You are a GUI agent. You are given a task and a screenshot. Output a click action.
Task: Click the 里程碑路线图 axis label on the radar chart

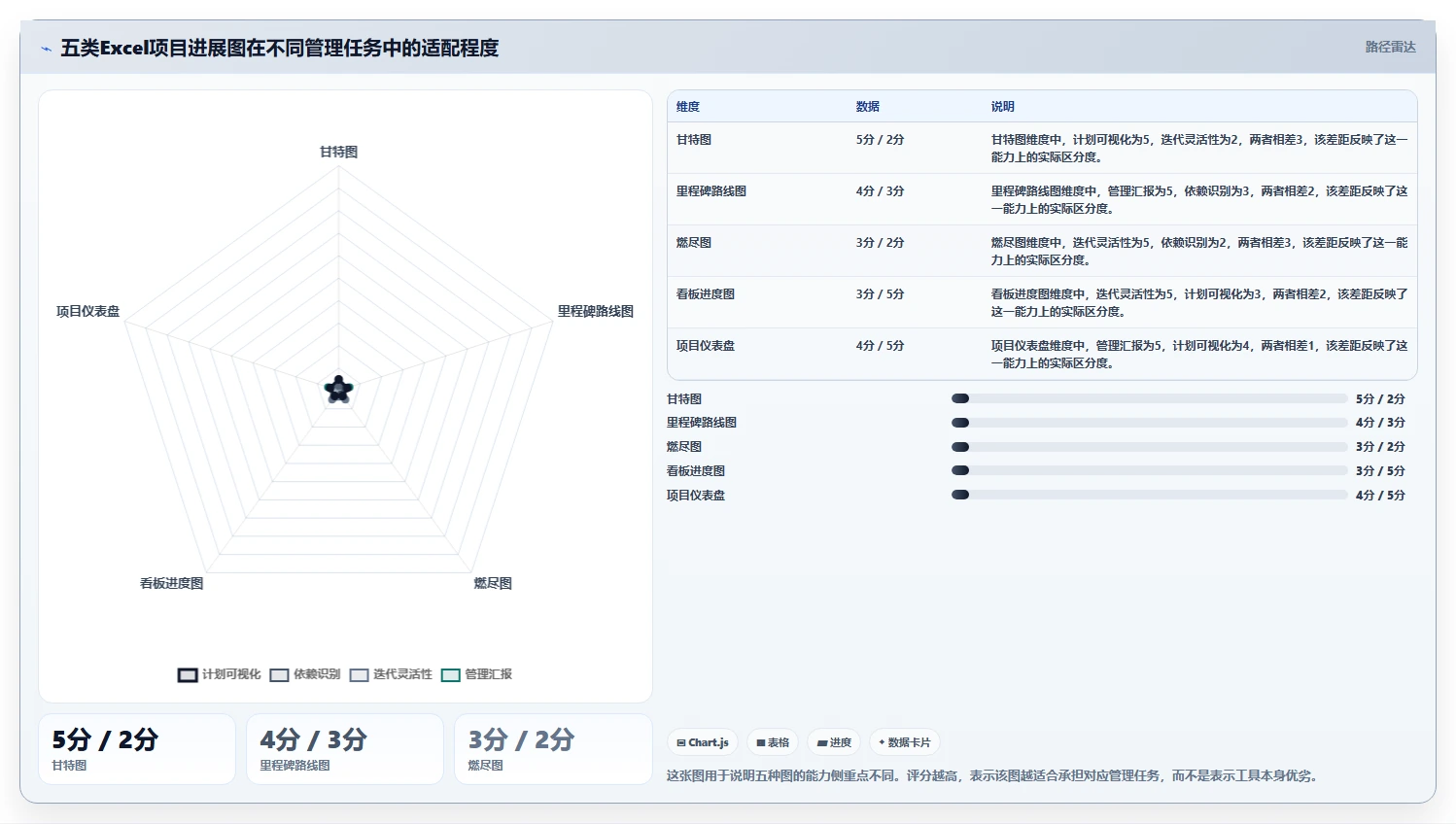click(596, 311)
